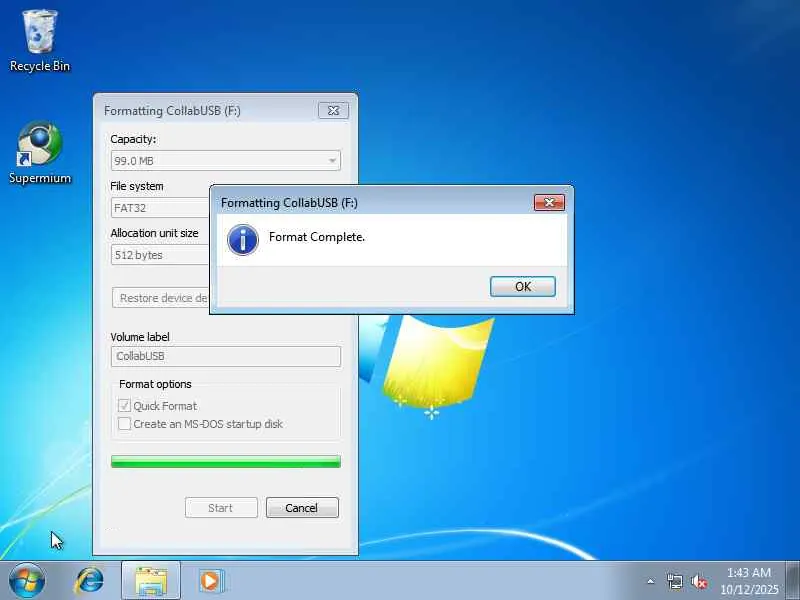
Task: Click the green format progress bar
Action: [226, 461]
